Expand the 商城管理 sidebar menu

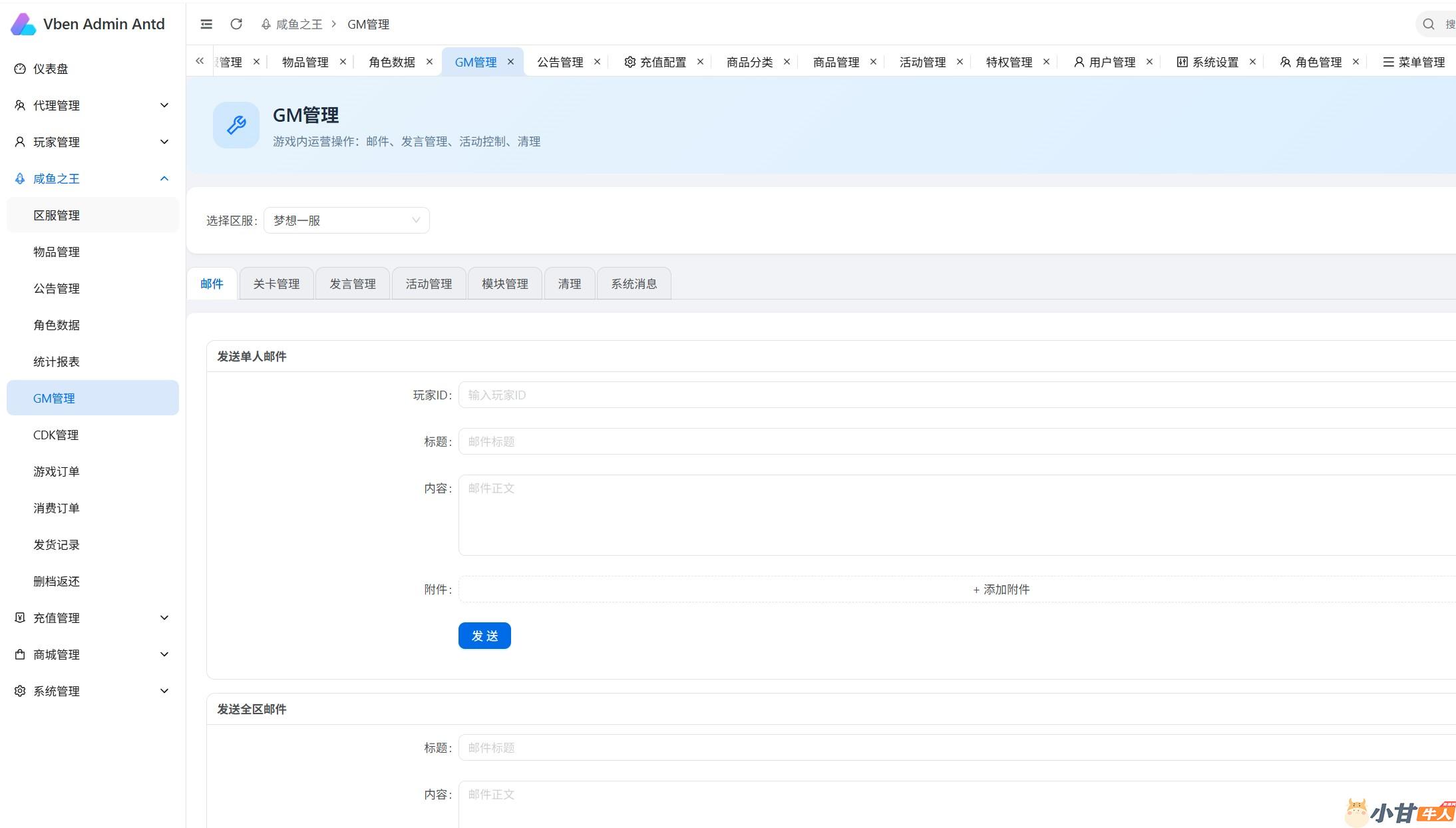(93, 654)
